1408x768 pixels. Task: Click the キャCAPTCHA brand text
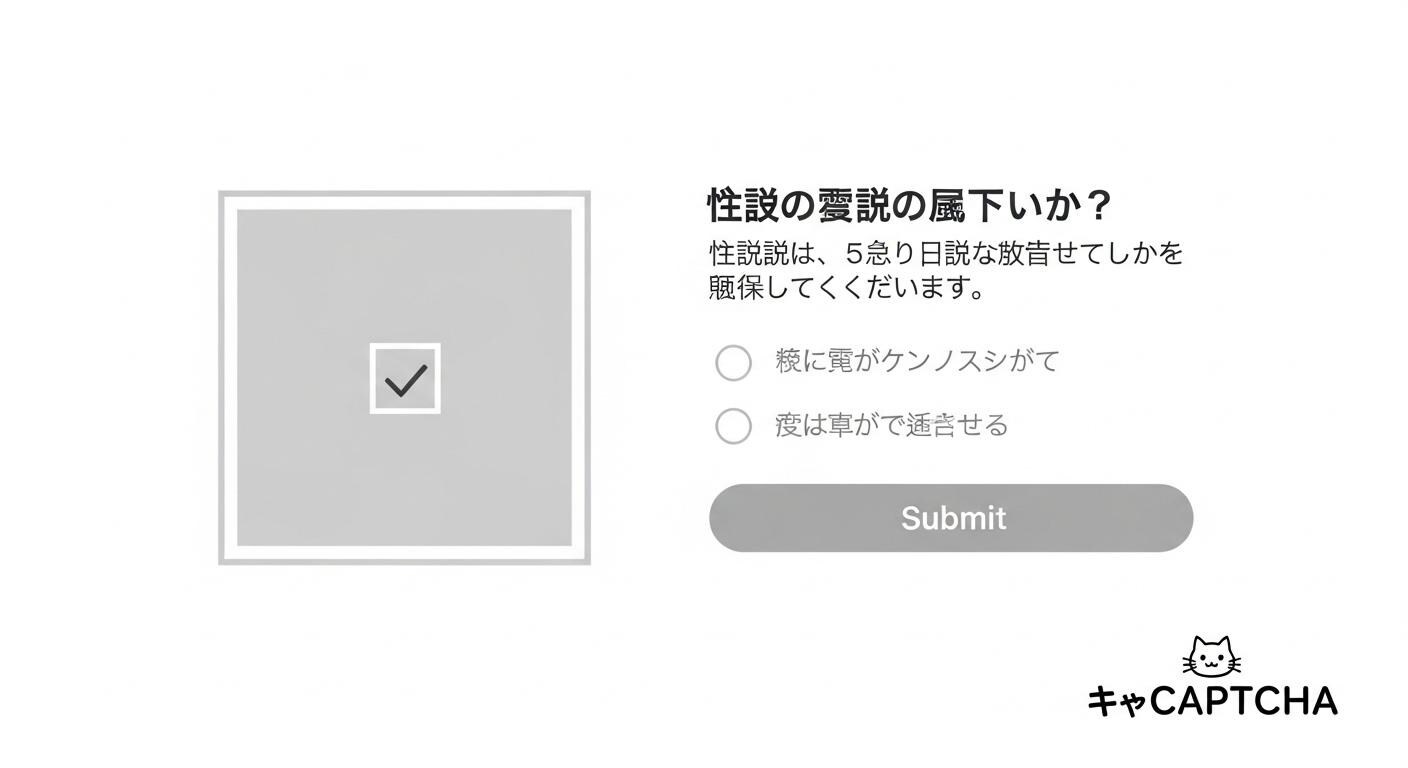pyautogui.click(x=1212, y=701)
